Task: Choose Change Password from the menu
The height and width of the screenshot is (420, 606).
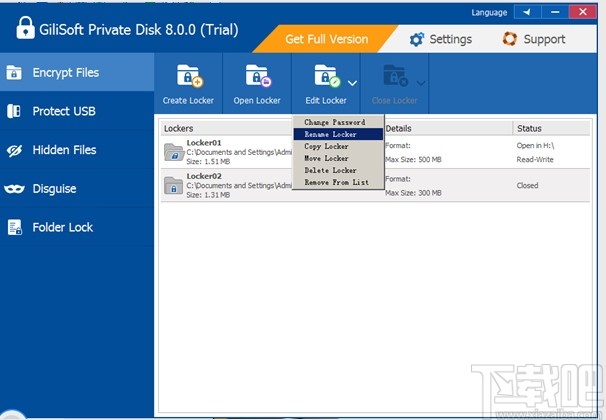Action: tap(338, 122)
